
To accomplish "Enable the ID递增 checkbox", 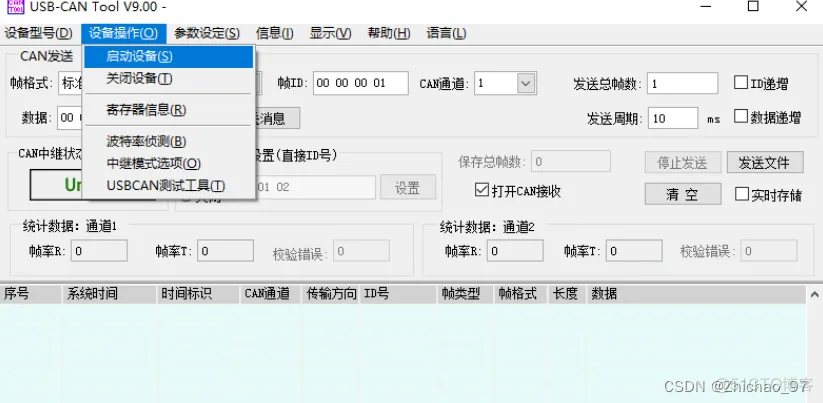I will pos(741,82).
